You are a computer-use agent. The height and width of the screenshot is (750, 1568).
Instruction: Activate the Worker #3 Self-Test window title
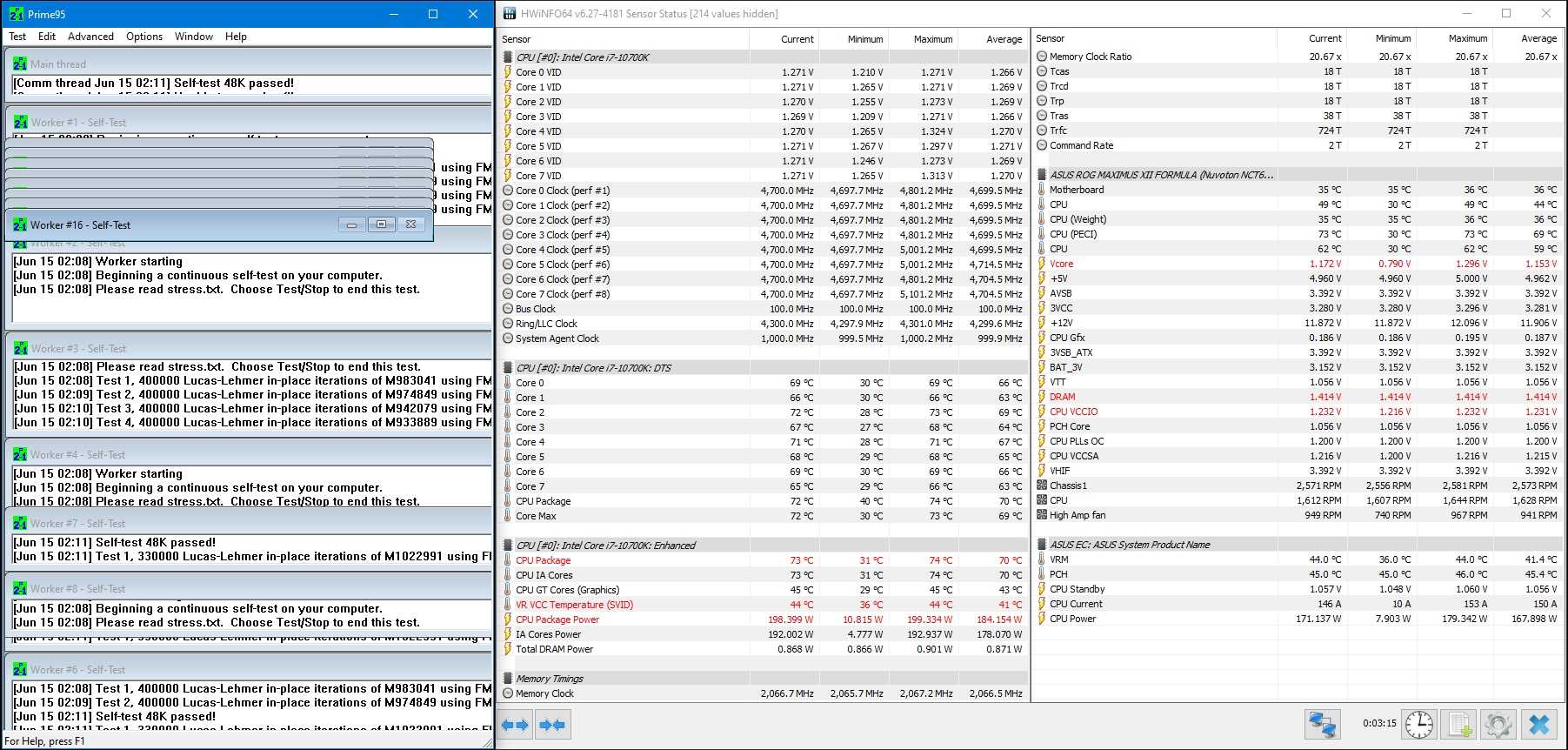(78, 349)
